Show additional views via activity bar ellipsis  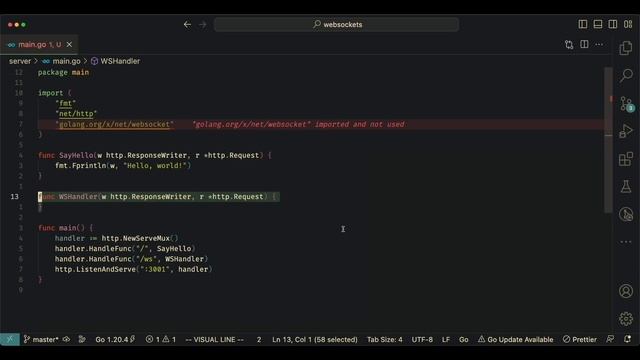[x=626, y=242]
